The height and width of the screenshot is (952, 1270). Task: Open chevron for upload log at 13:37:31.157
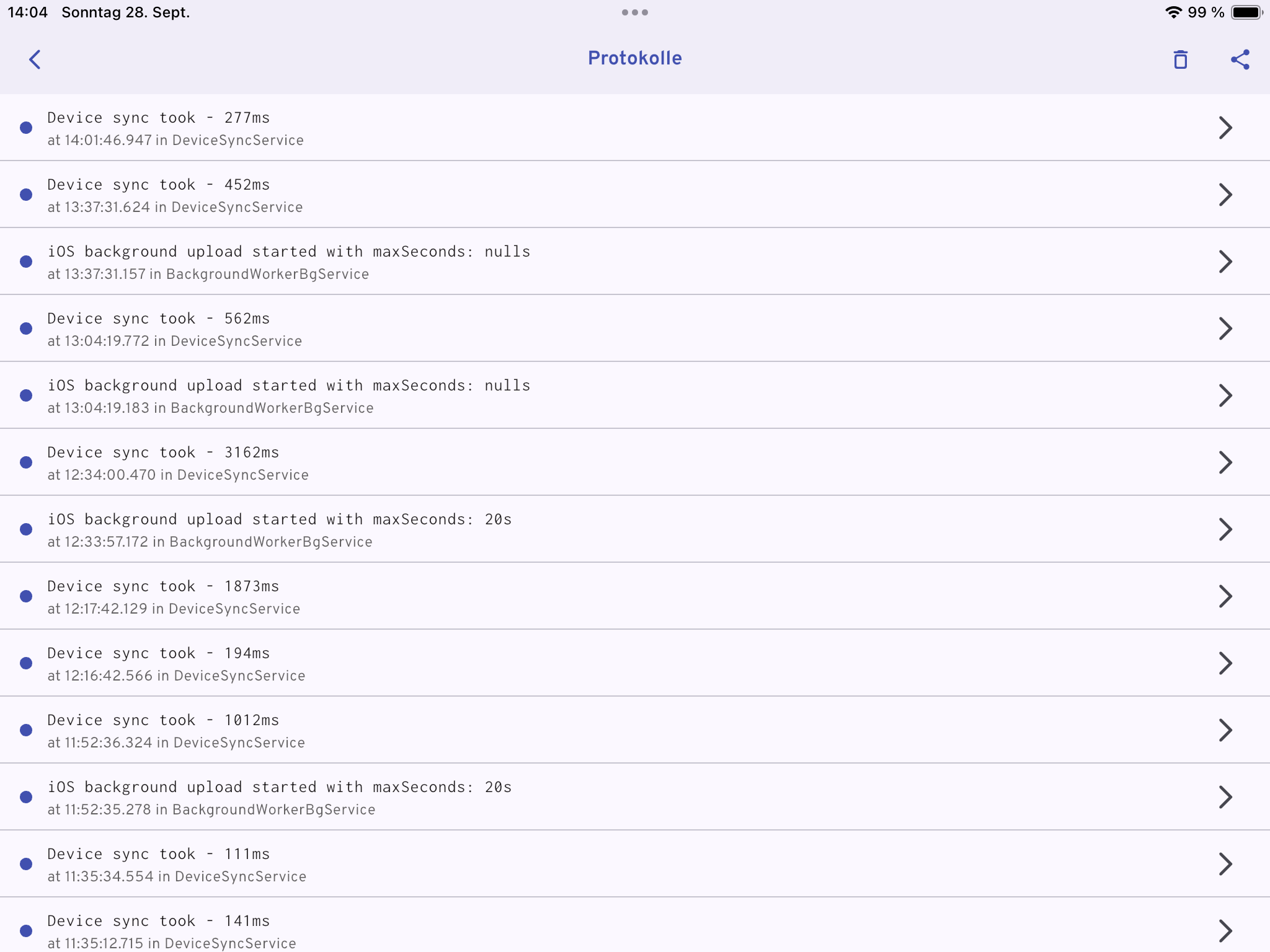click(x=1225, y=262)
